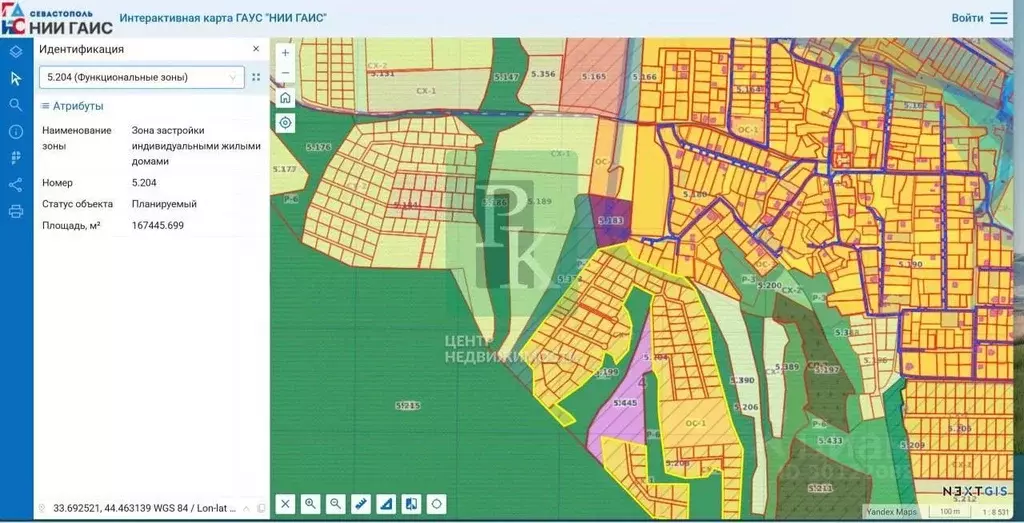Close the Идентификация panel
This screenshot has height=523, width=1024.
pyautogui.click(x=256, y=48)
